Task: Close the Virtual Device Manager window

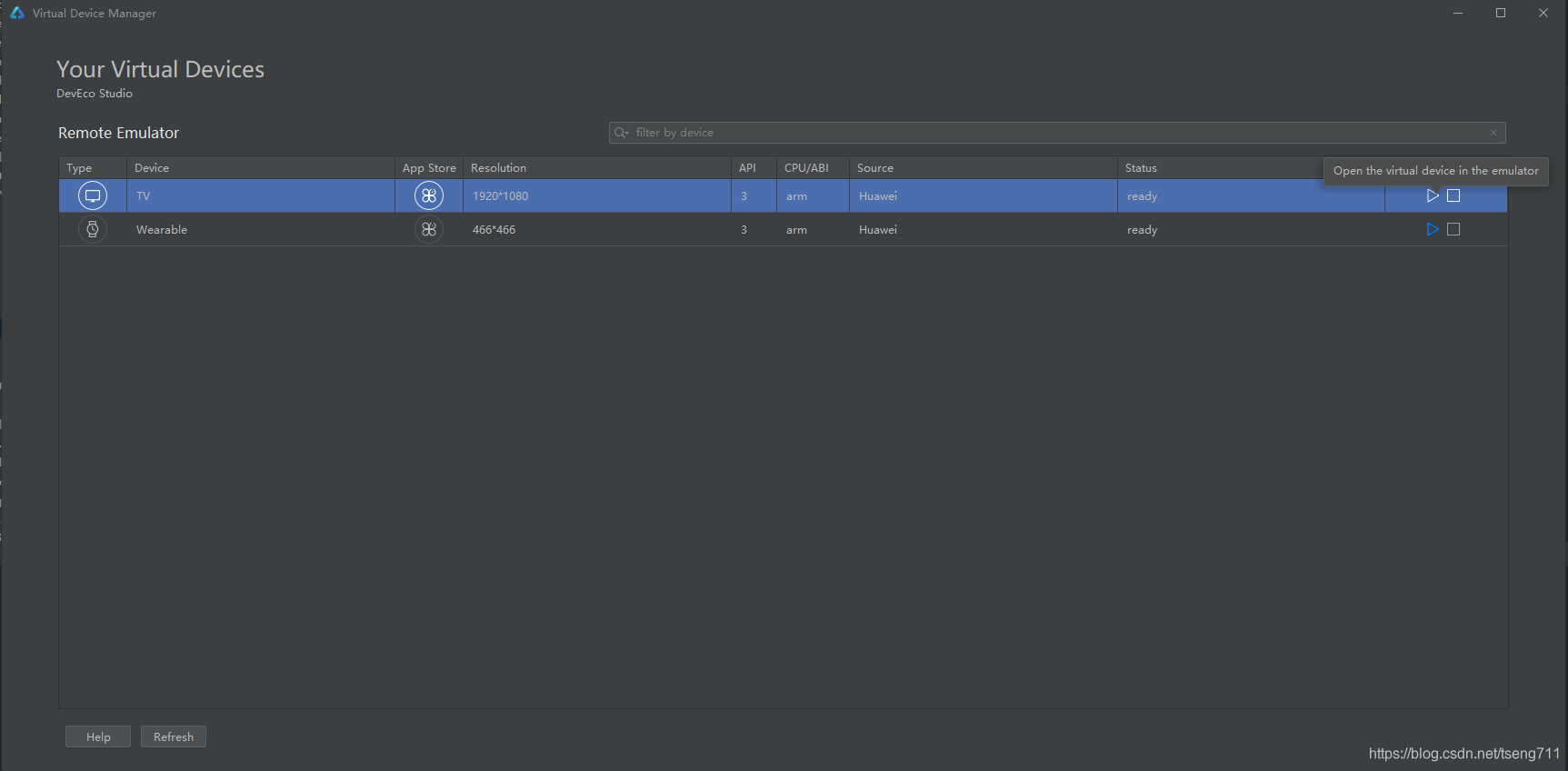Action: pyautogui.click(x=1543, y=13)
